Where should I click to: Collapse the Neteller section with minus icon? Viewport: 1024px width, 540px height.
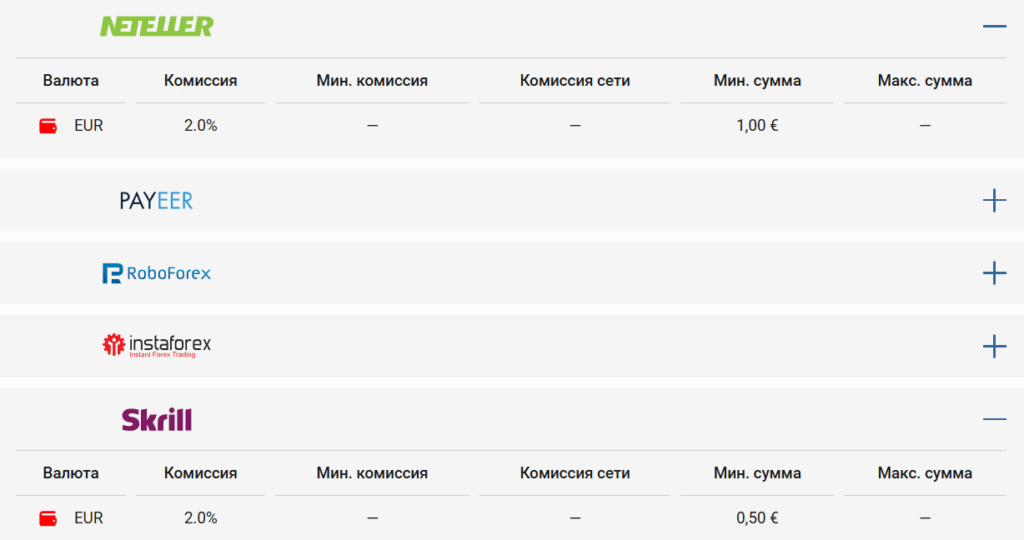994,26
